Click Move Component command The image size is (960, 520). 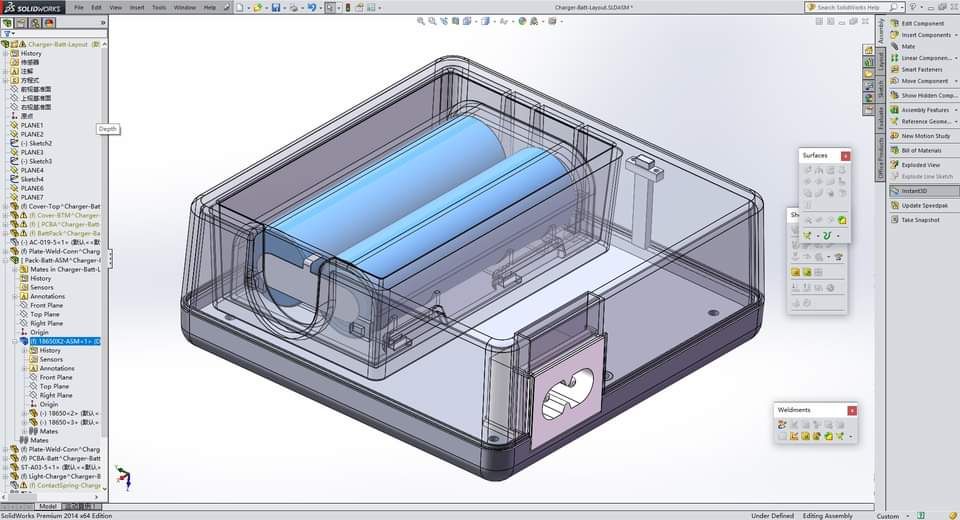[920, 81]
